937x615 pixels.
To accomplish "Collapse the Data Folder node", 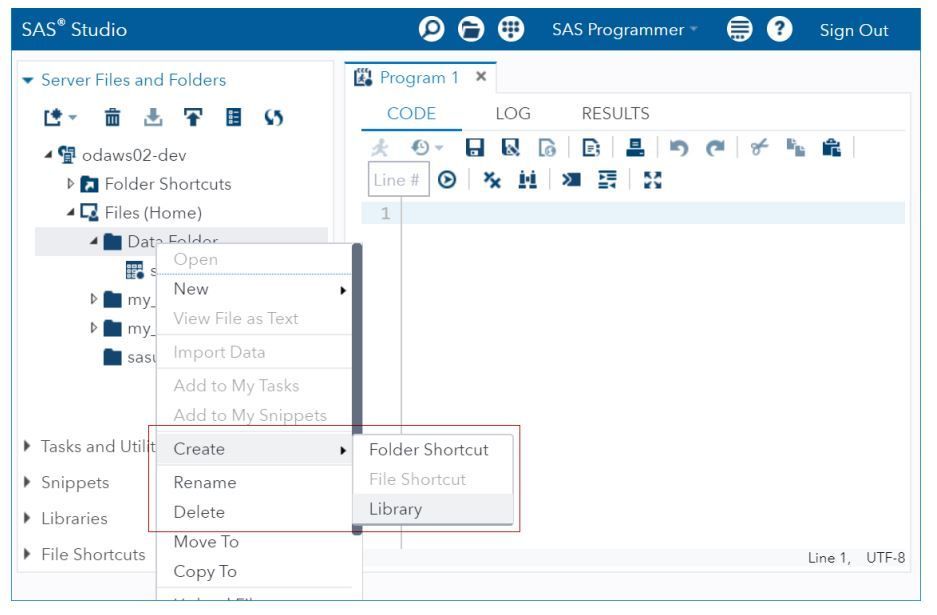I will (x=93, y=241).
